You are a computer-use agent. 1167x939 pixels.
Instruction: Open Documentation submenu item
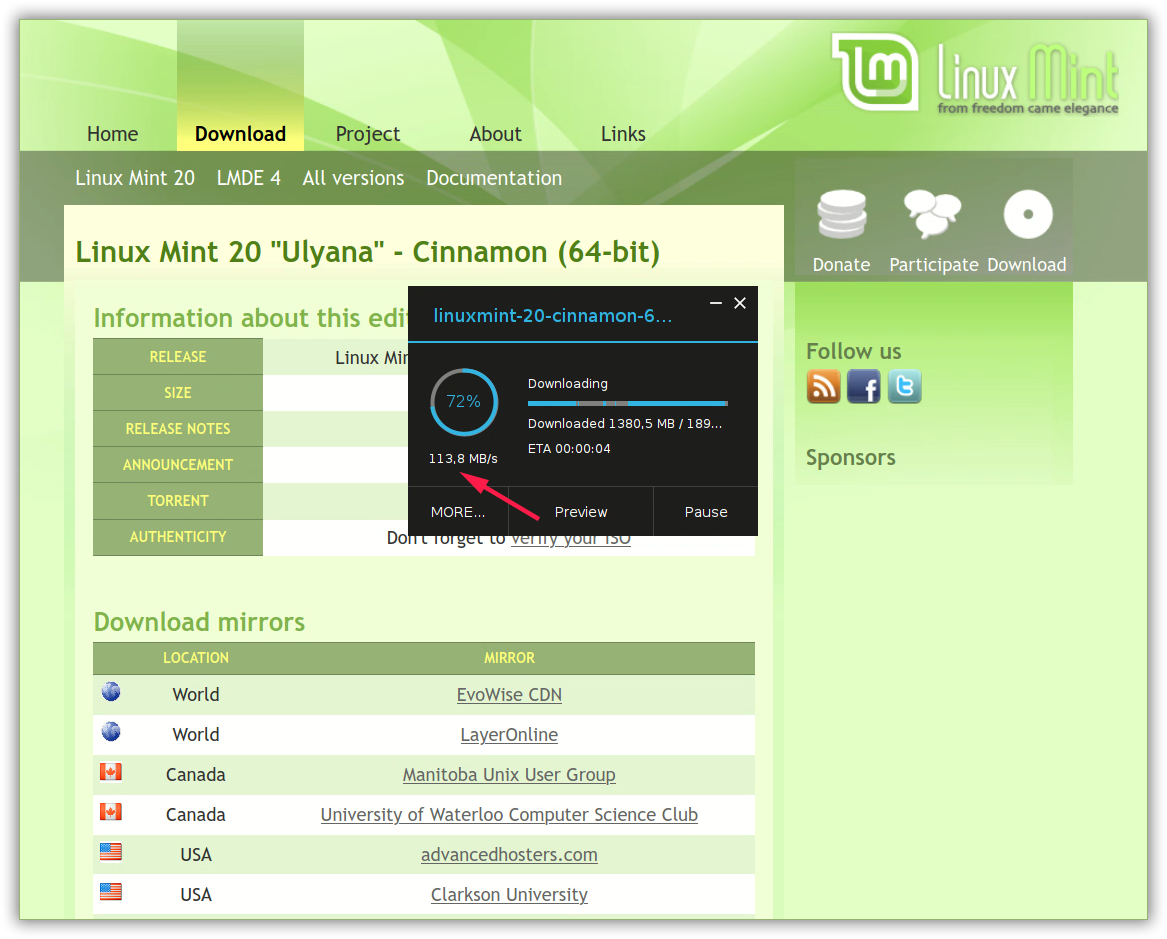tap(494, 179)
